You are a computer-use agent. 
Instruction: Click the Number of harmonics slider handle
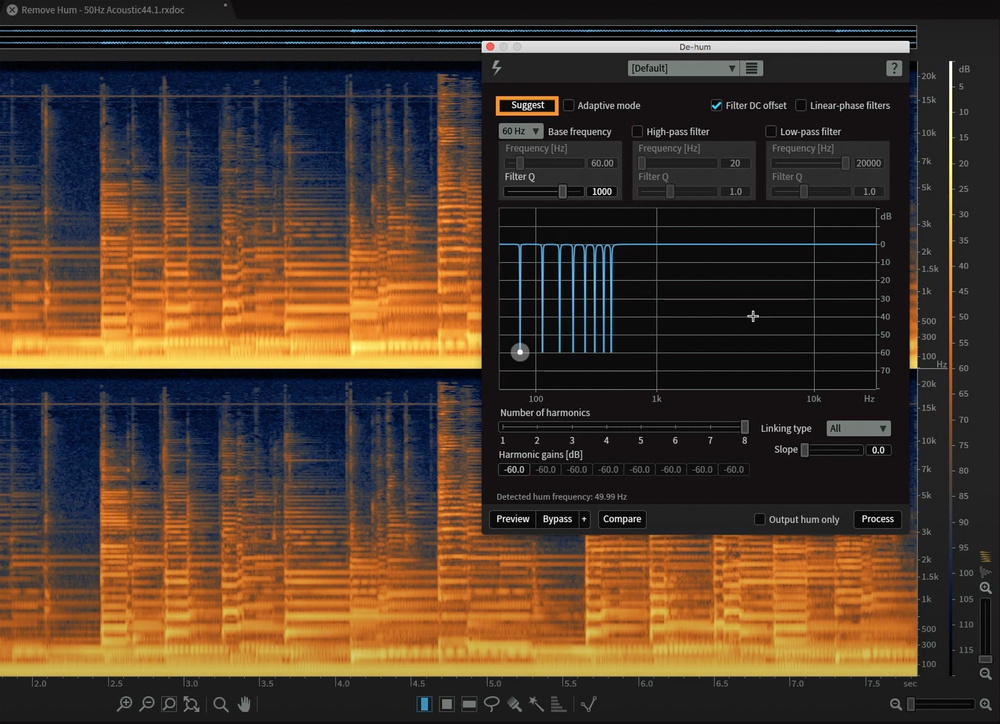tap(744, 427)
